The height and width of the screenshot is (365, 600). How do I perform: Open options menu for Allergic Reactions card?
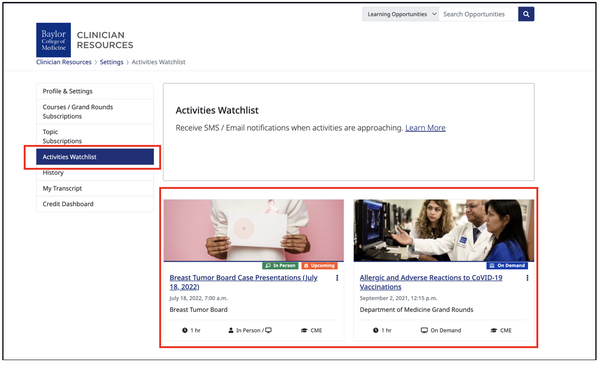point(527,278)
